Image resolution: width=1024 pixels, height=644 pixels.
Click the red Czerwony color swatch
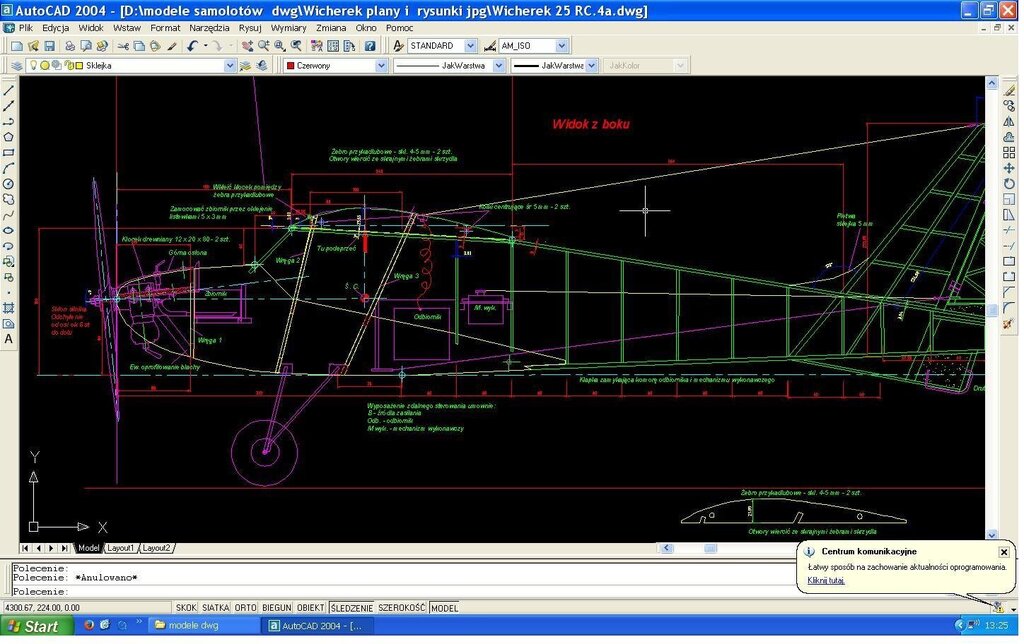coord(291,66)
